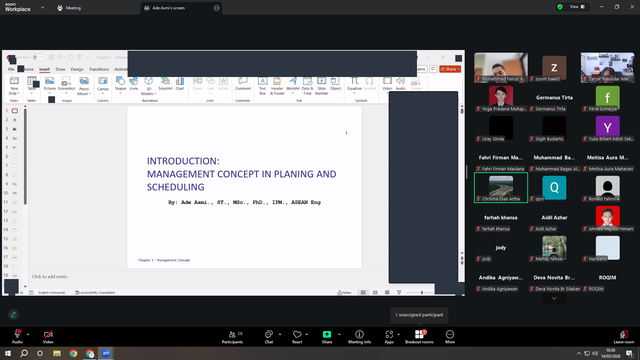The image size is (640, 360).
Task: Select slide thumbnail 1 in panel
Action: tap(15, 111)
